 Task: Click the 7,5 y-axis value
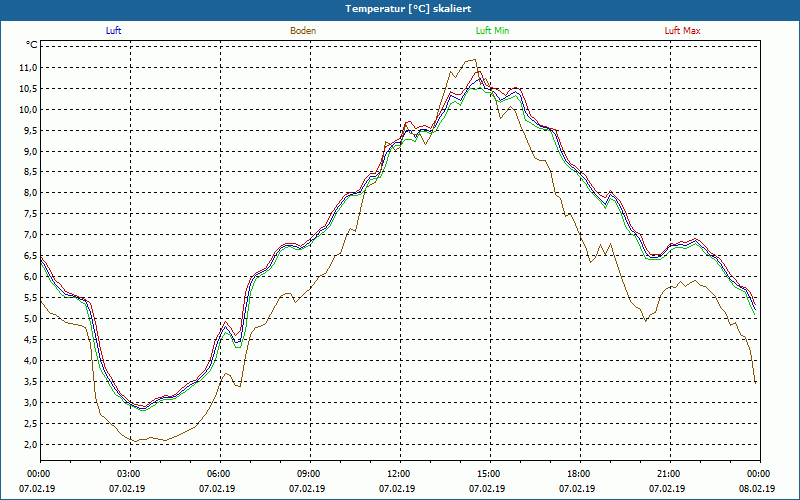point(31,214)
